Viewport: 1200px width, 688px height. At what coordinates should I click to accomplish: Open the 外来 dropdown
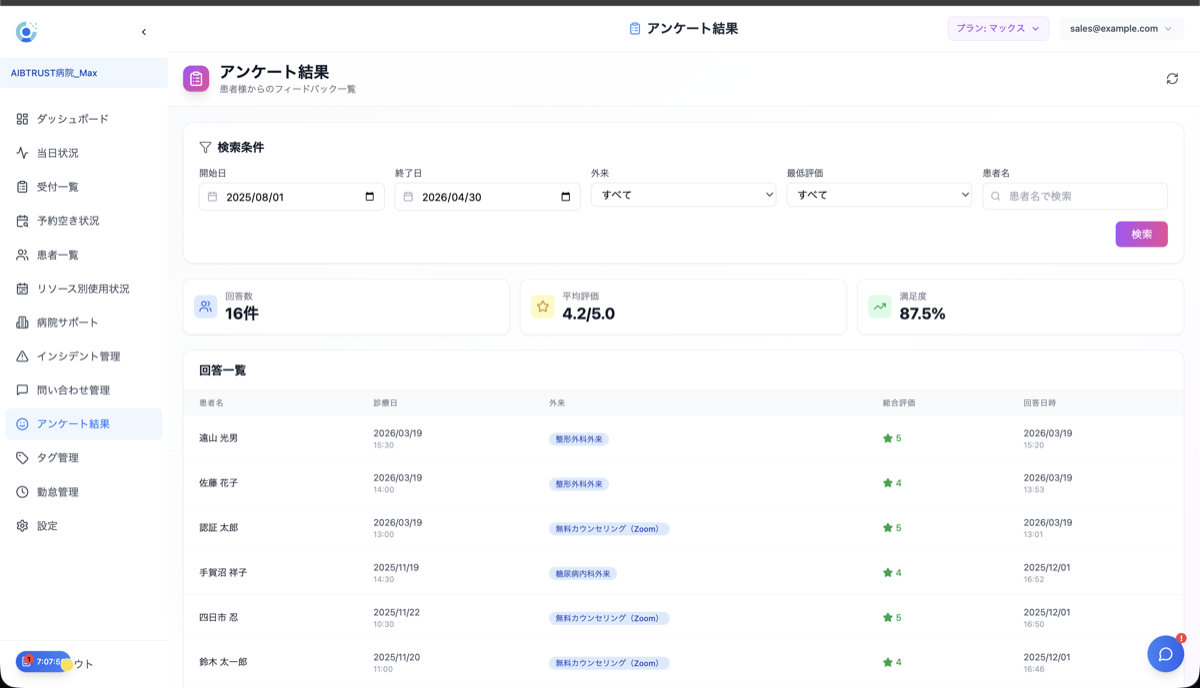[683, 195]
